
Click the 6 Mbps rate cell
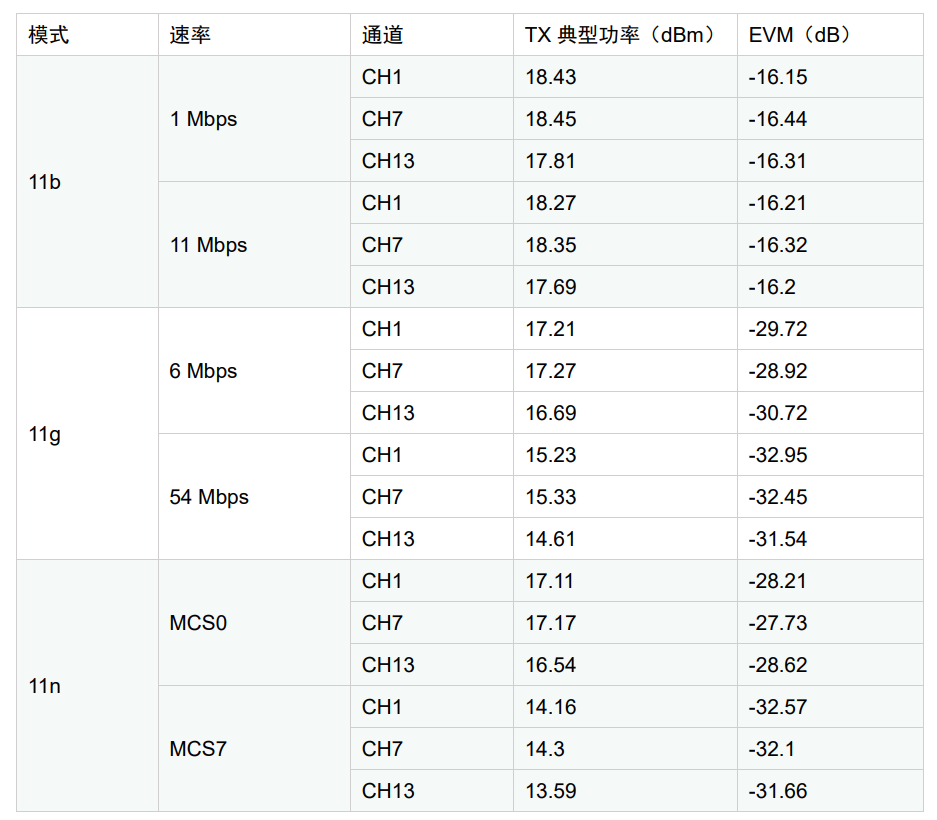255,371
